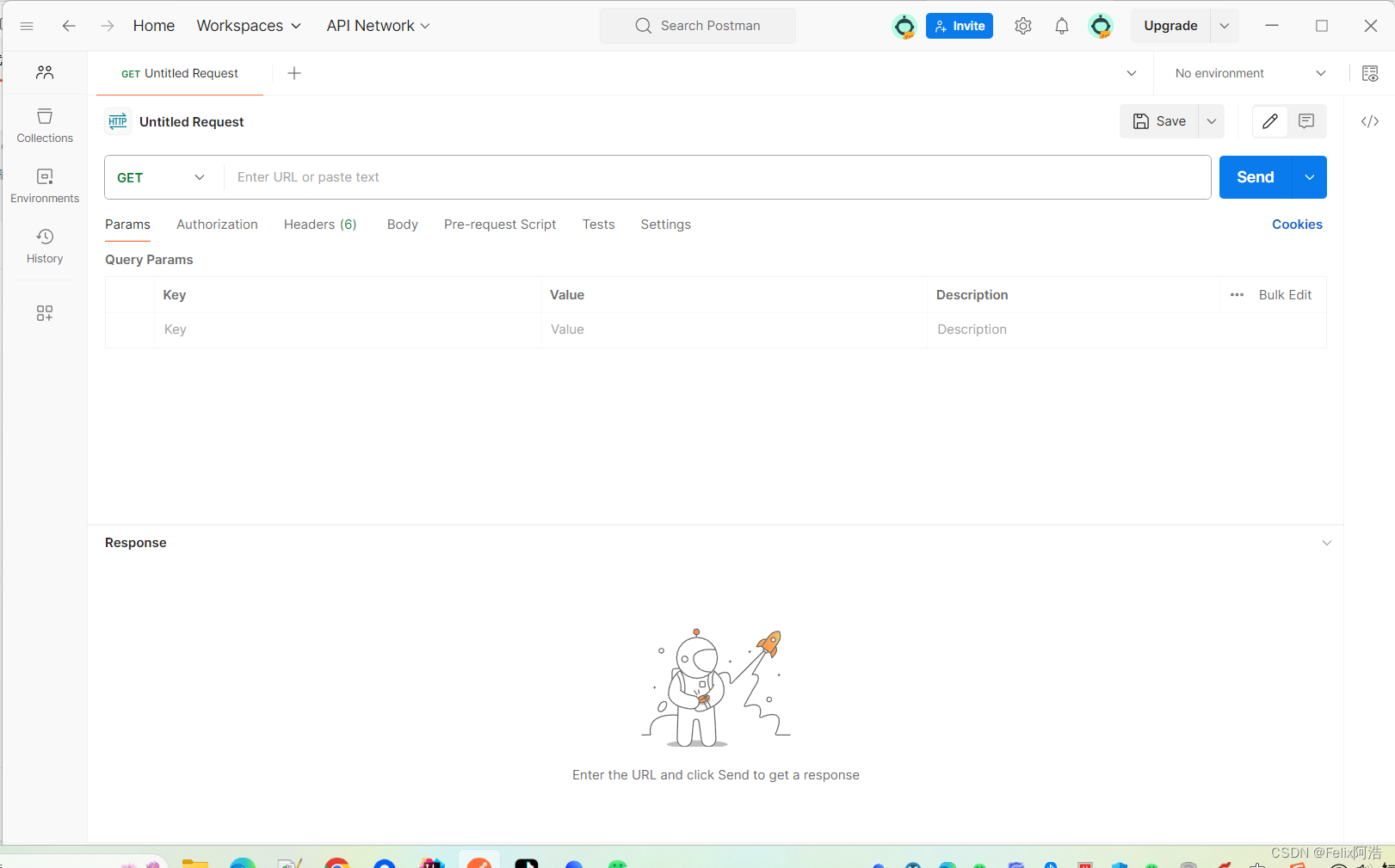Screen dimensions: 1395x868
Task: Open the environment quick look icon
Action: point(1370,73)
